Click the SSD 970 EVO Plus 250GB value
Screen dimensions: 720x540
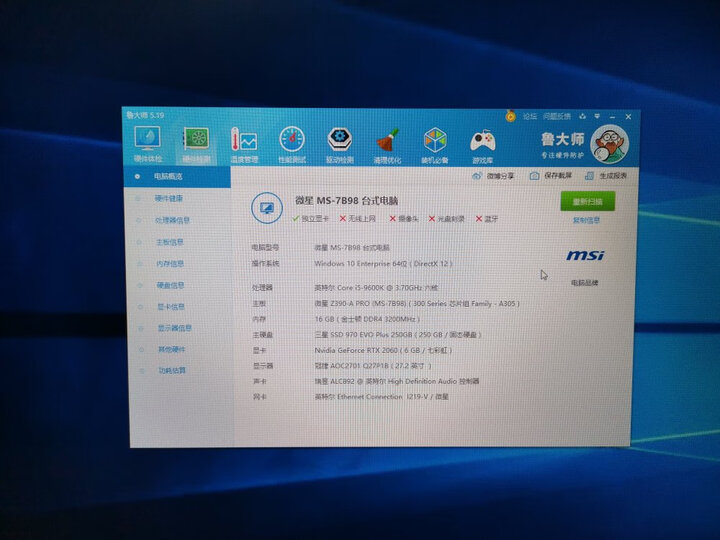click(x=398, y=335)
